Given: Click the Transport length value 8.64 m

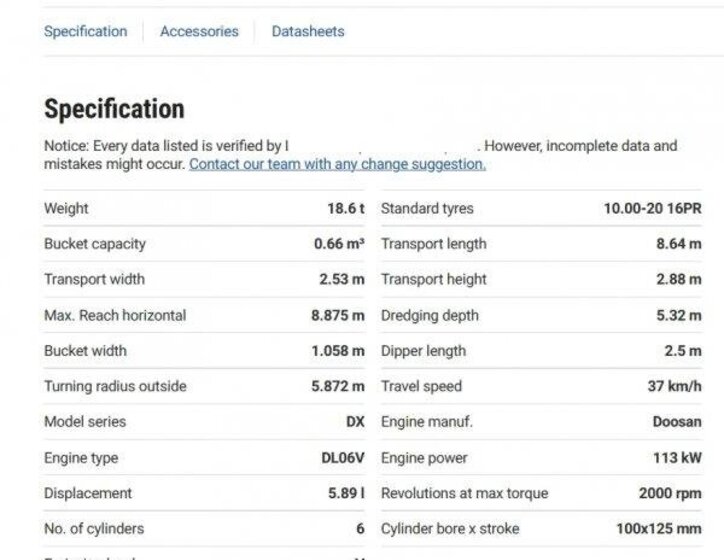Looking at the screenshot, I should (678, 244).
